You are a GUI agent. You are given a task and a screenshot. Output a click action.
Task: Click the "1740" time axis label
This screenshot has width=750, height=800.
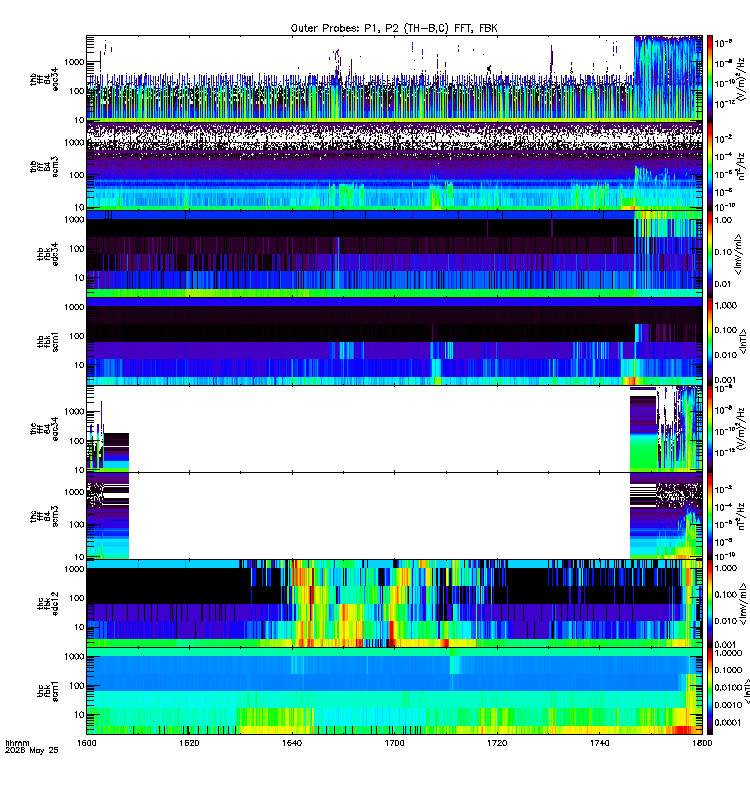tap(599, 743)
